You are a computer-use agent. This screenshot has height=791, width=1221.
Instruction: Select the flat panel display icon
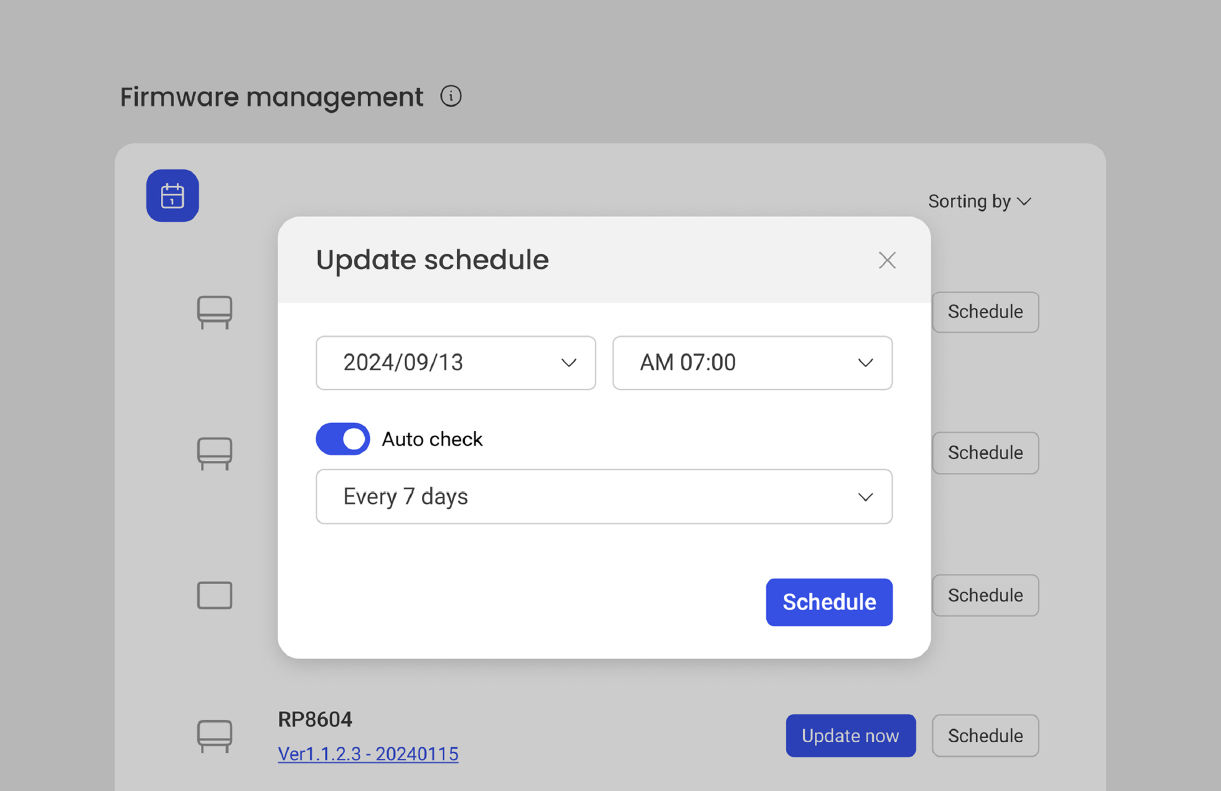[214, 595]
